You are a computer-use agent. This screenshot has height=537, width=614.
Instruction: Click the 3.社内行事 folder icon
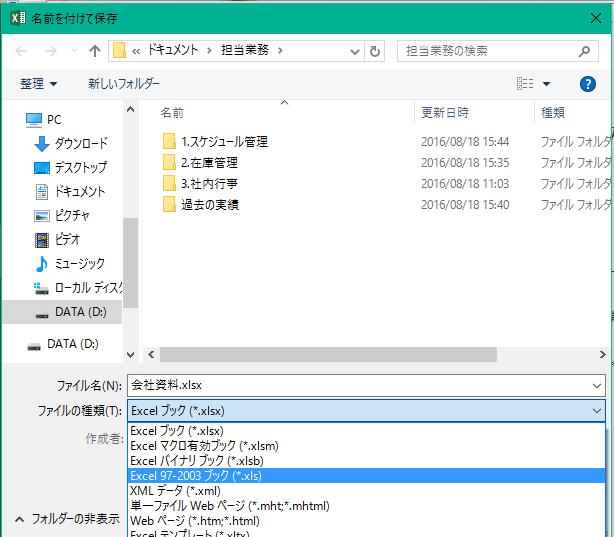(x=169, y=184)
